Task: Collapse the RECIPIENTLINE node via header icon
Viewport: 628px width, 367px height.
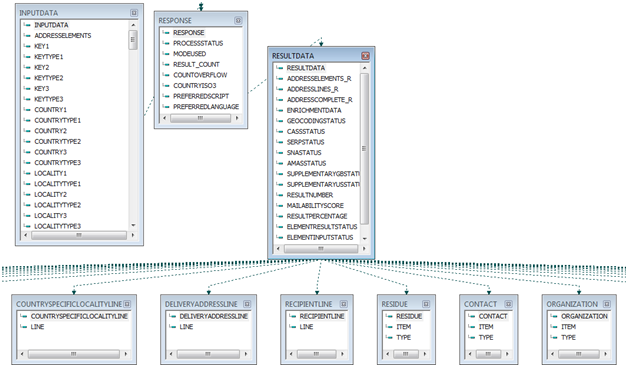Action: [x=344, y=304]
